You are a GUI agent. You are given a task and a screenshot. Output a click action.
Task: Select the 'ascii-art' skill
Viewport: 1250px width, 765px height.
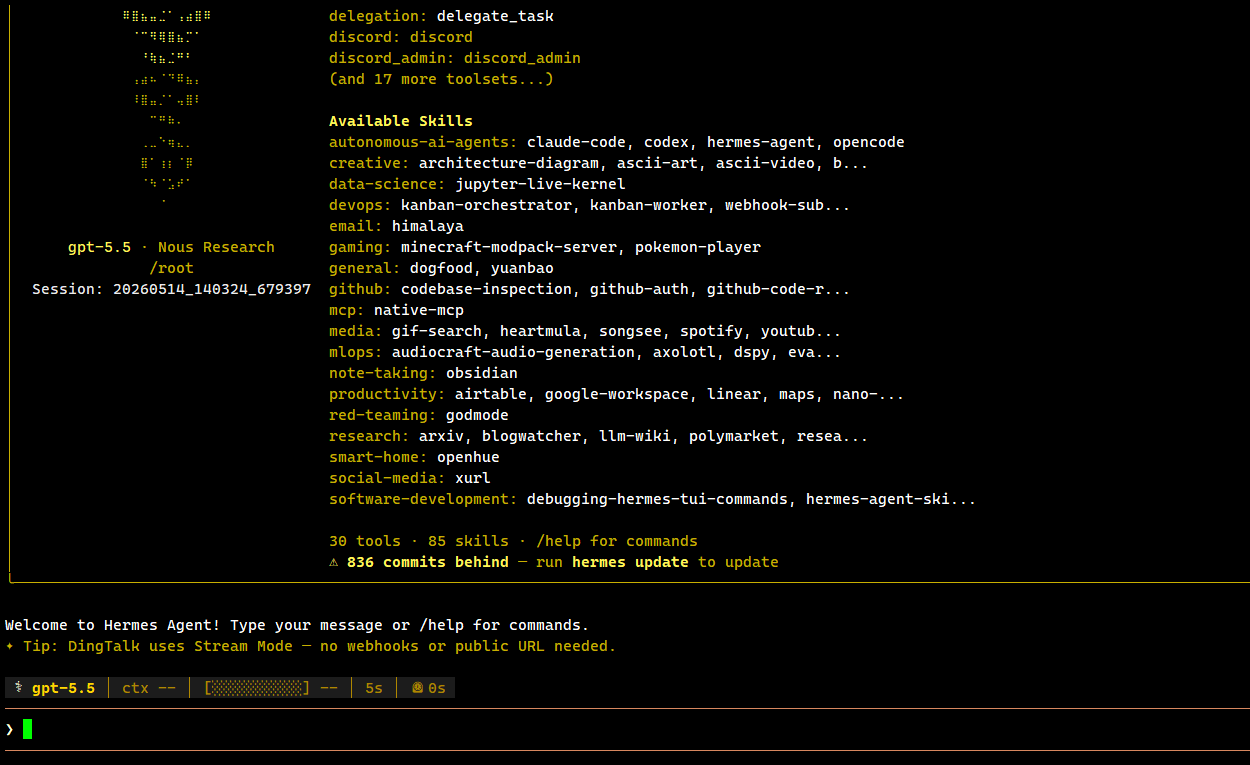[657, 163]
